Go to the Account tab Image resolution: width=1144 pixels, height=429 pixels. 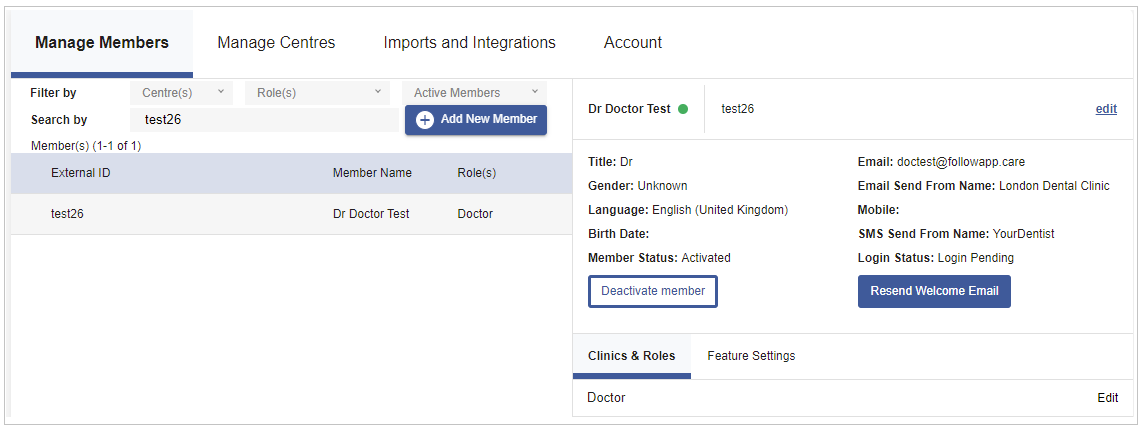click(x=633, y=42)
